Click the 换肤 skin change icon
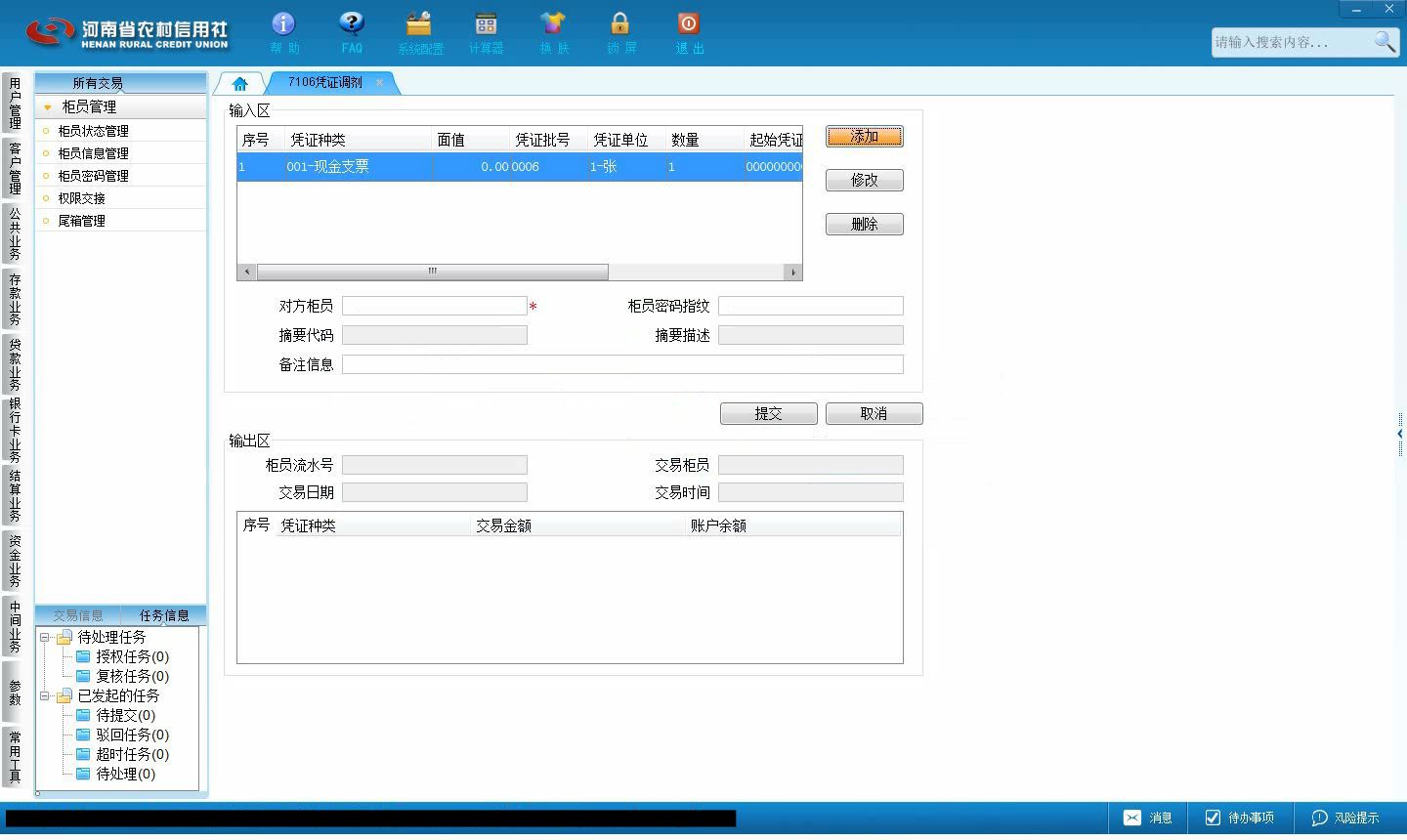Screen dimensions: 1407x840 [553, 32]
